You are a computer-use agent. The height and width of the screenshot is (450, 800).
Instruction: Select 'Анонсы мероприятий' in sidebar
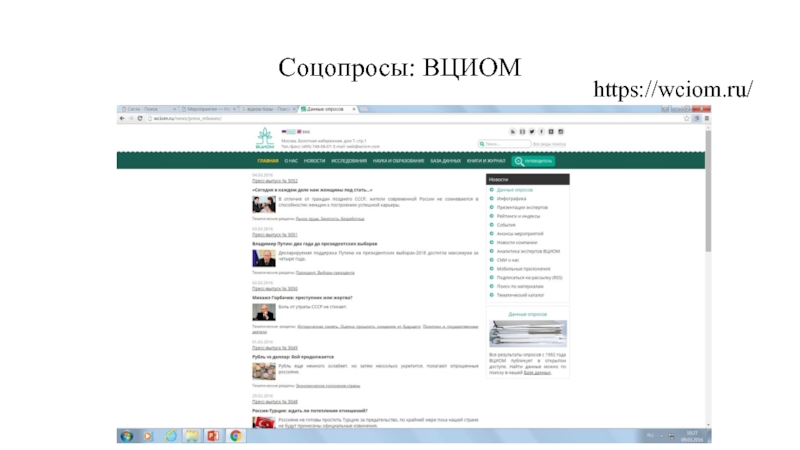520,234
